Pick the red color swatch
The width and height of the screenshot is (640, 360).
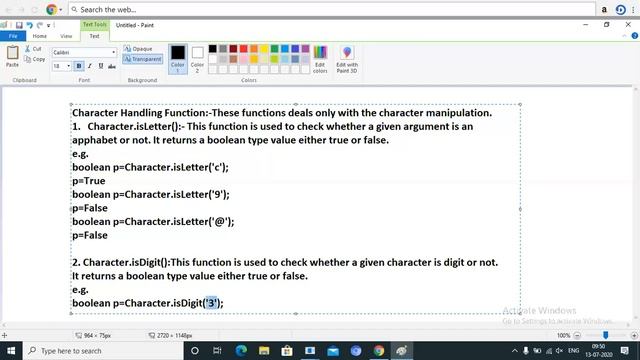(x=244, y=49)
